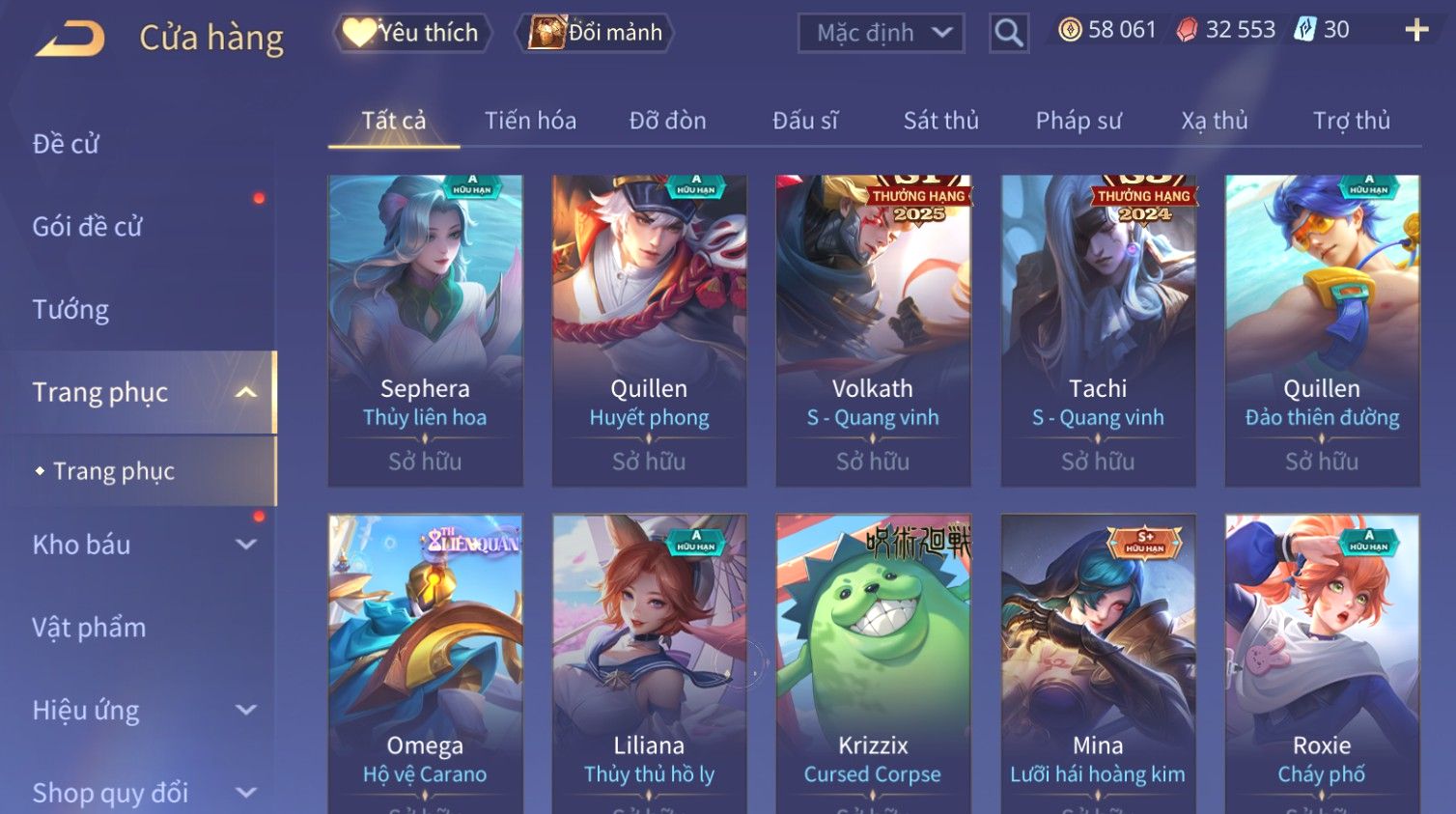
Task: Select the Tiến hóa filter tab
Action: click(x=530, y=121)
